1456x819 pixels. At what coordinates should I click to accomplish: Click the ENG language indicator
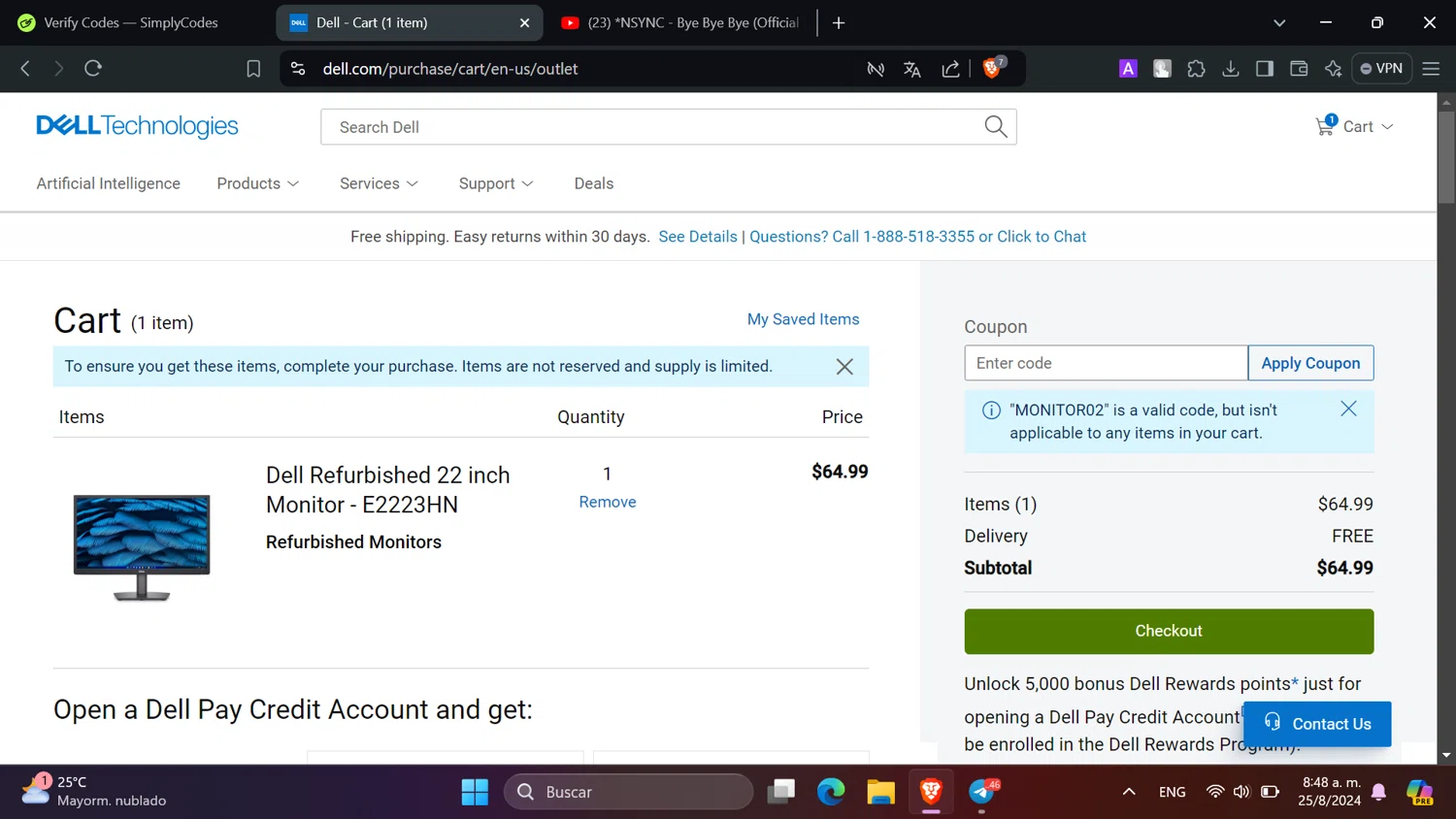tap(1172, 792)
